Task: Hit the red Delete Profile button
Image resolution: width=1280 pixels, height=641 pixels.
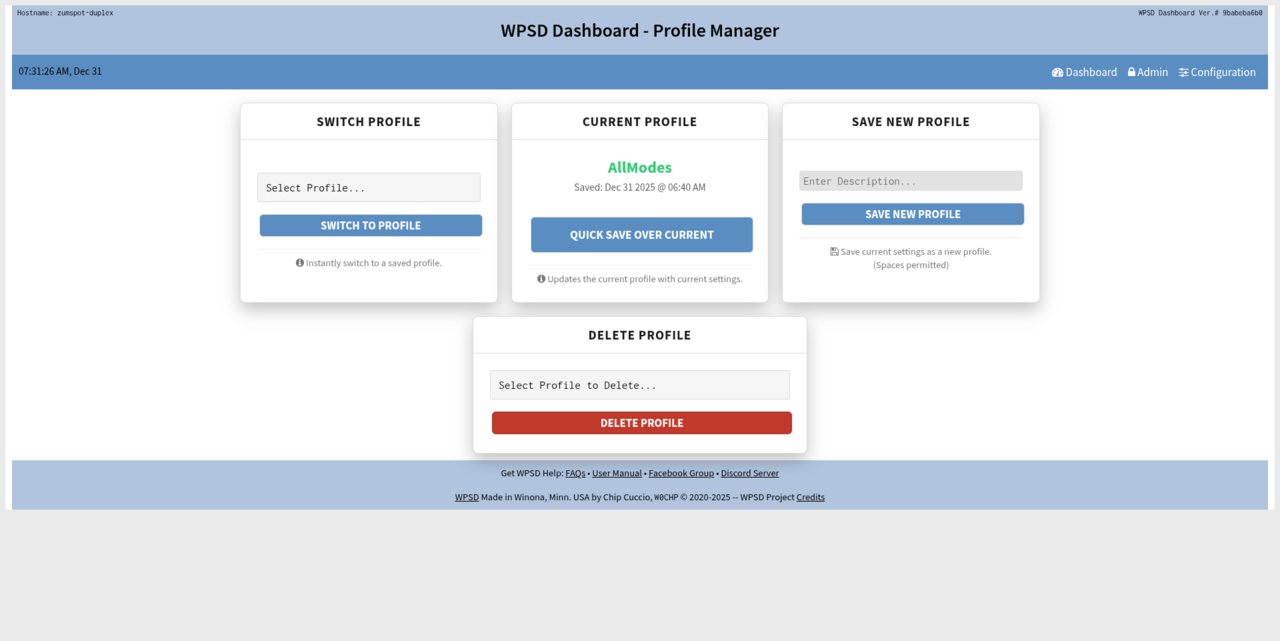Action: [641, 423]
